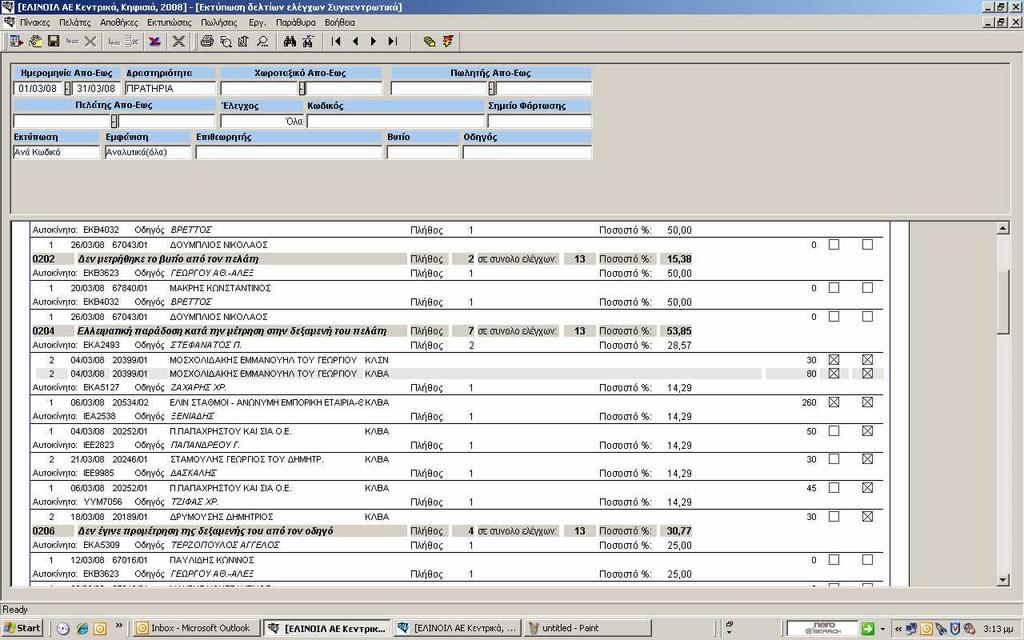Click the page export icon next to print preview
The width and height of the screenshot is (1024, 640).
click(243, 41)
